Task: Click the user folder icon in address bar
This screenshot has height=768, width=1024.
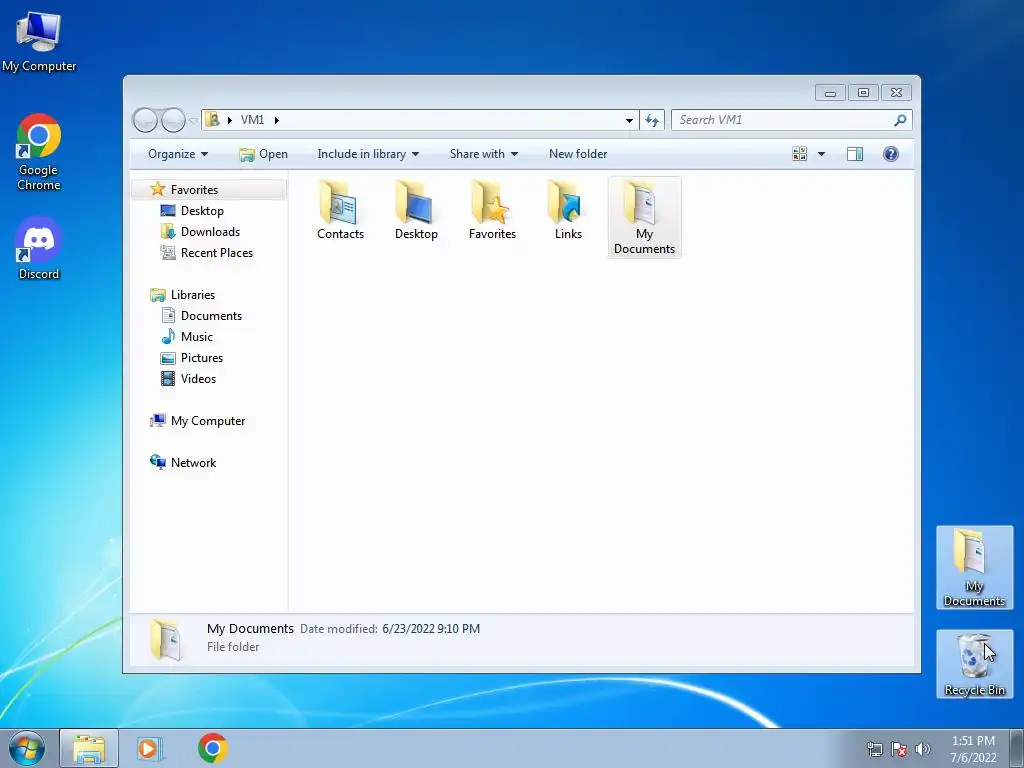Action: pos(212,120)
